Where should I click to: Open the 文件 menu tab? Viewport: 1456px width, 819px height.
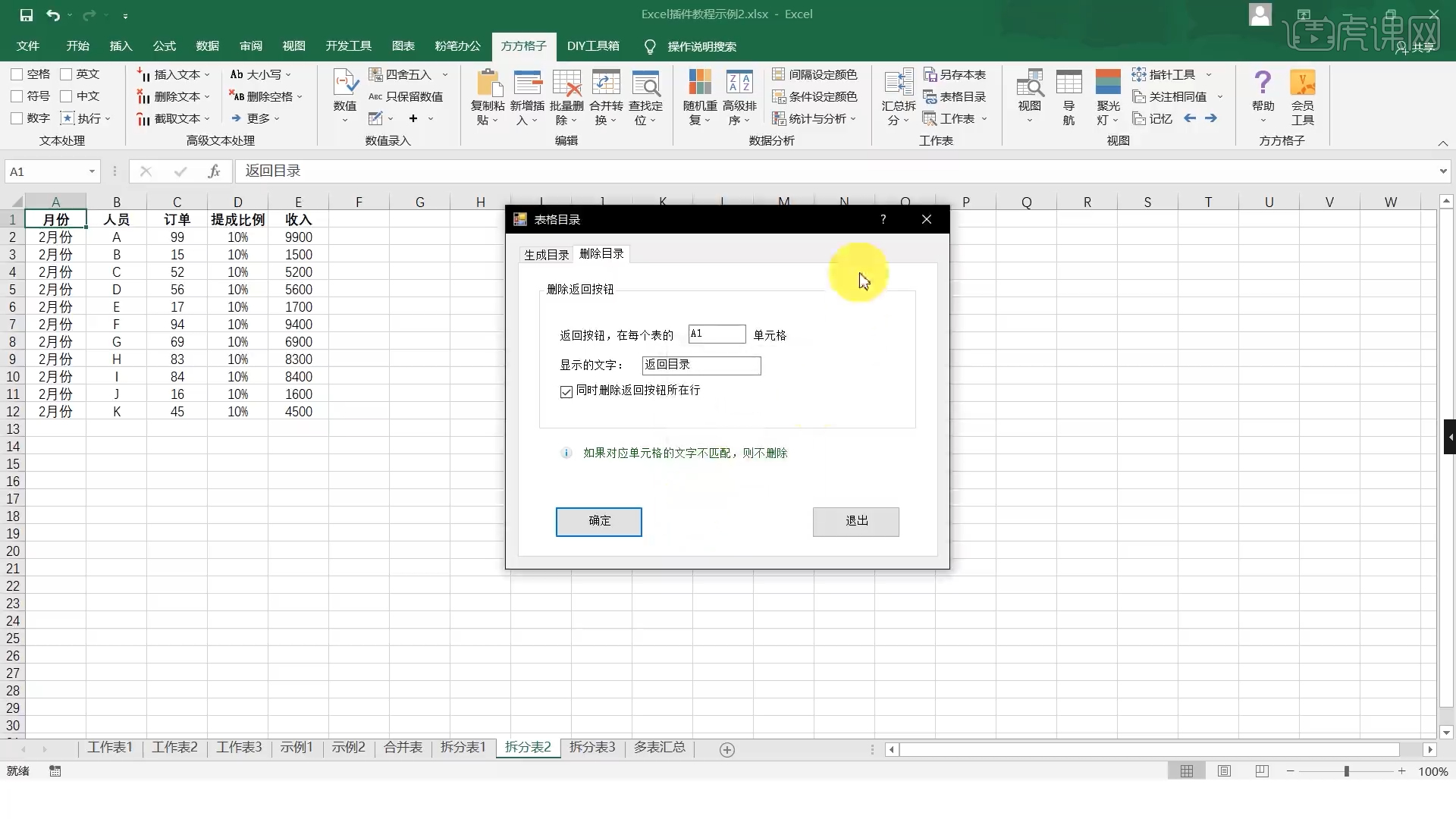tap(28, 46)
